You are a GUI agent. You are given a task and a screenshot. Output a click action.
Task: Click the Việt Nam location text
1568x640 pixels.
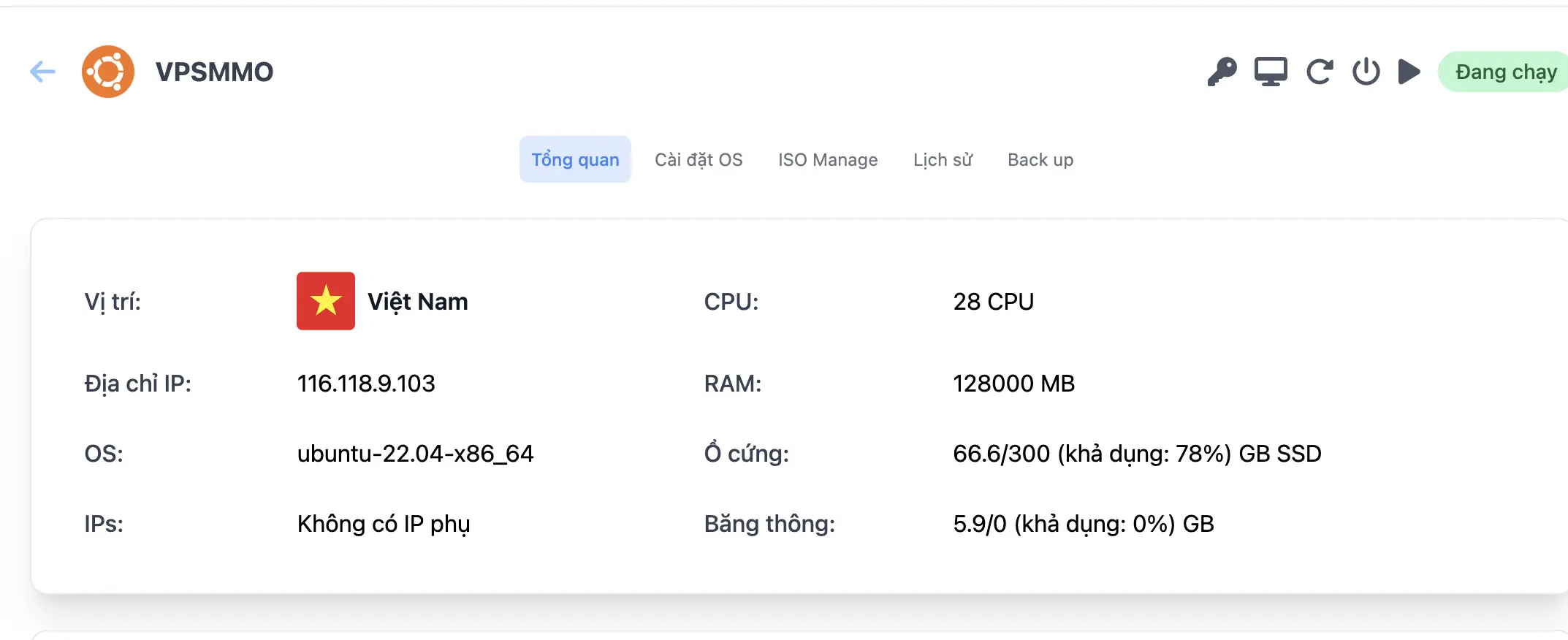pyautogui.click(x=418, y=301)
